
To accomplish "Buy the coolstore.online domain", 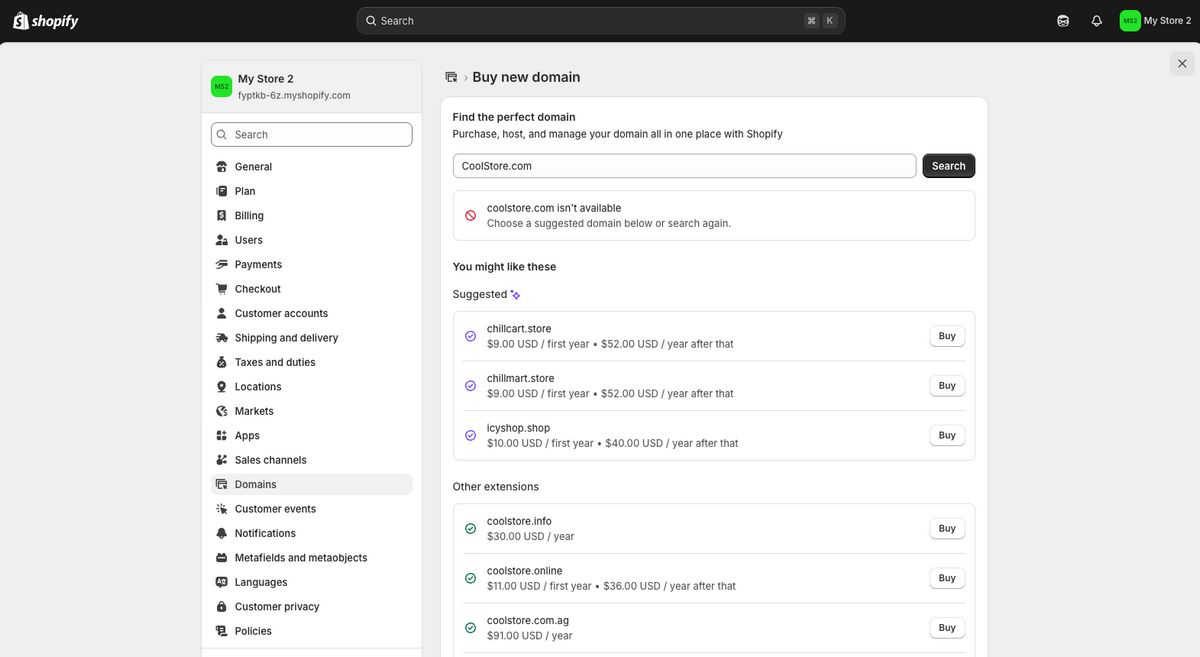I will point(947,578).
